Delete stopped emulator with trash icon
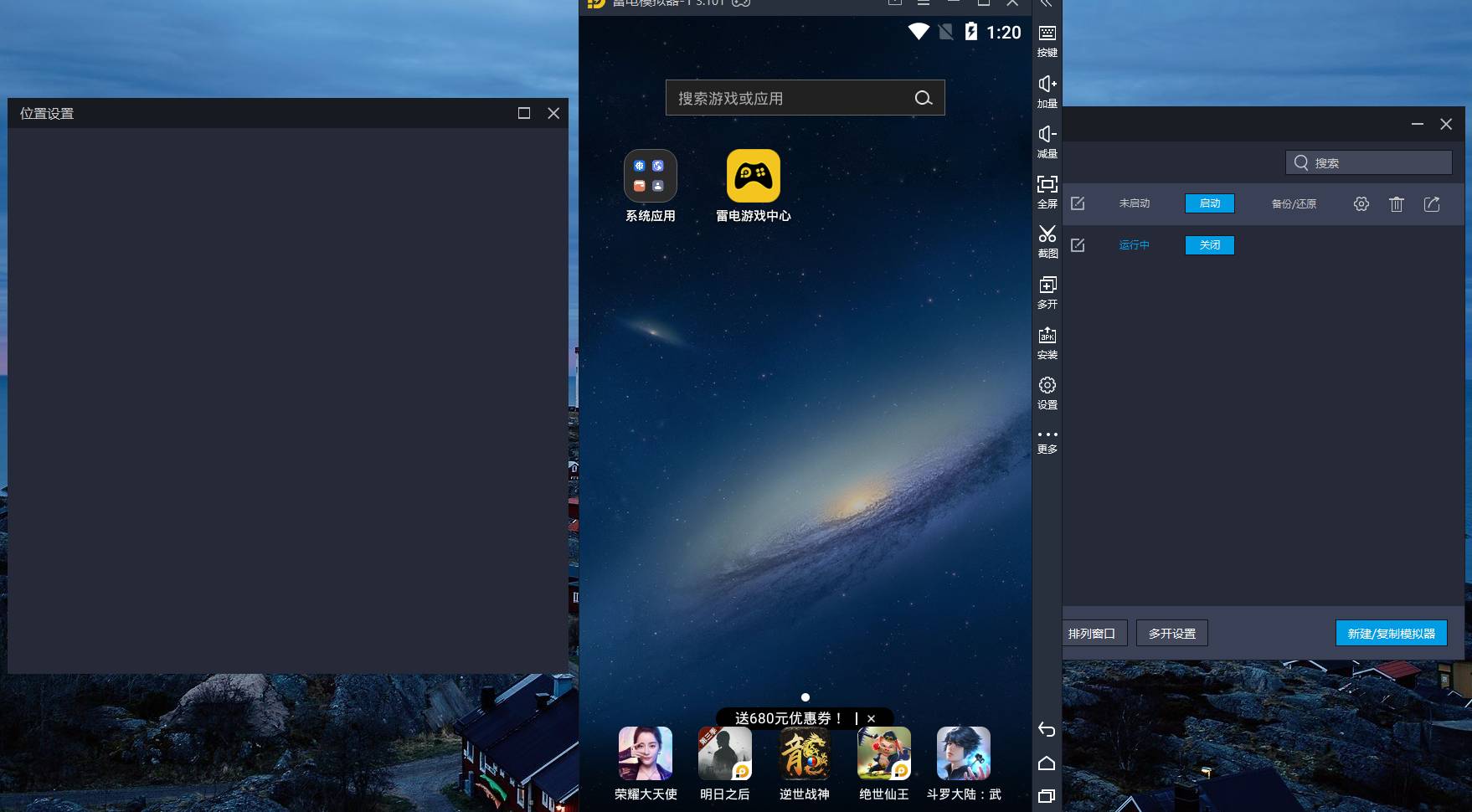 pyautogui.click(x=1397, y=203)
